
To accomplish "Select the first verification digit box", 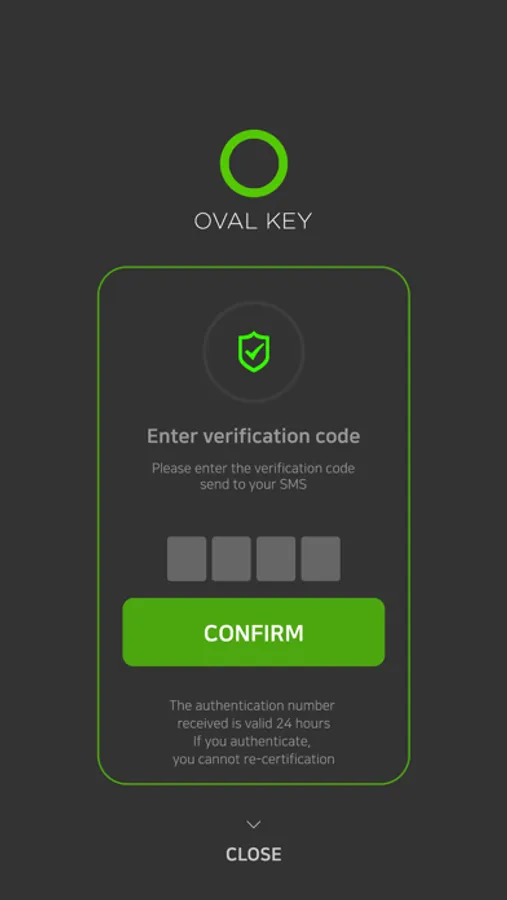I will pyautogui.click(x=187, y=558).
